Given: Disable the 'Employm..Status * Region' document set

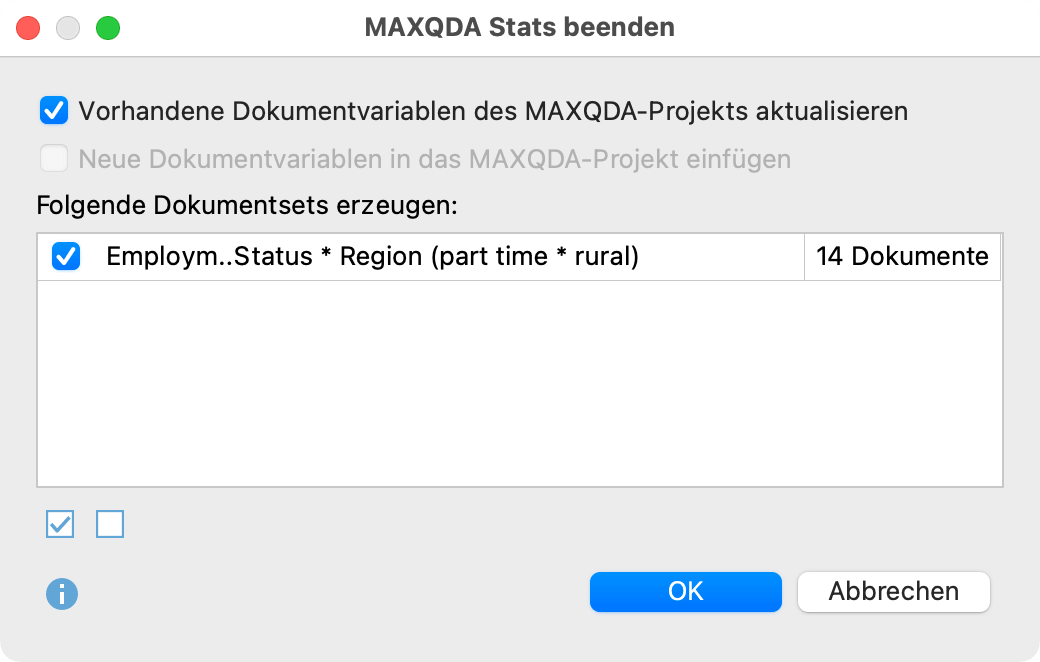Looking at the screenshot, I should tap(64, 257).
